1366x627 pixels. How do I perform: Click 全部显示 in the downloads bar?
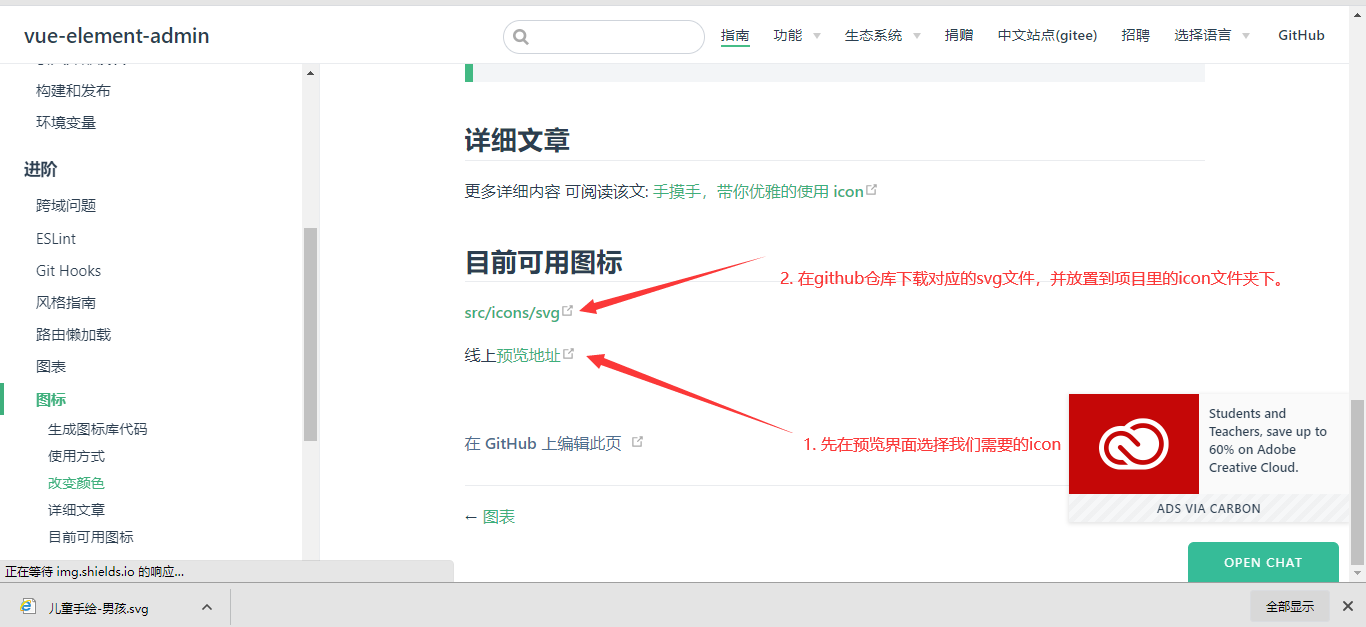point(1289,606)
